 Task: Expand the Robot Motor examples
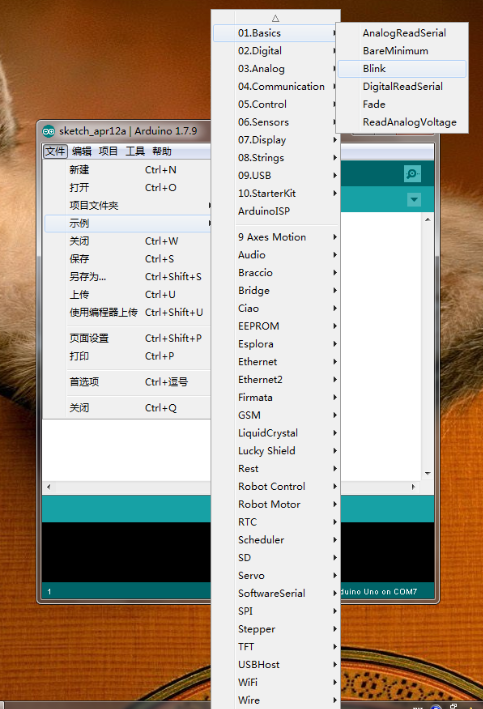point(275,504)
